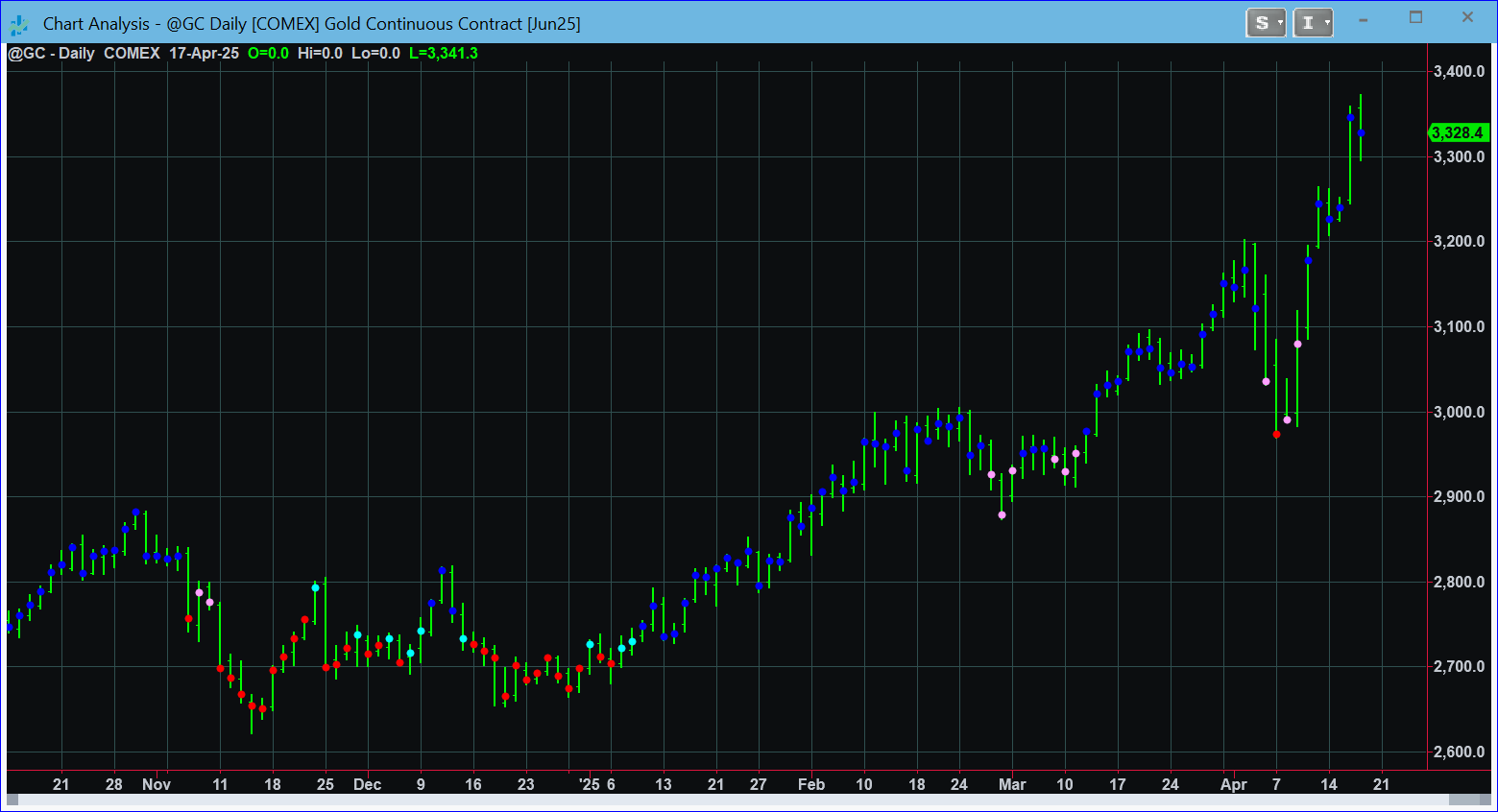
Task: Click the "'25" year label on time axis
Action: pyautogui.click(x=590, y=784)
